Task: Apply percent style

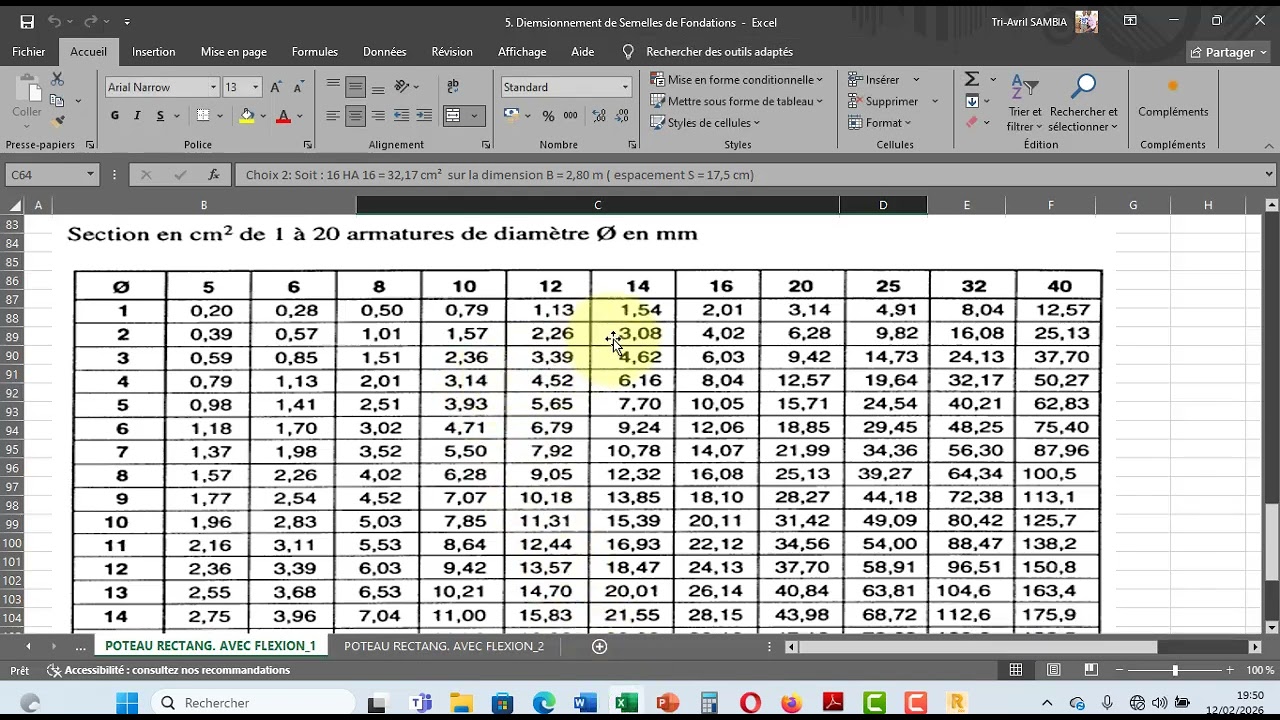Action: click(x=548, y=116)
